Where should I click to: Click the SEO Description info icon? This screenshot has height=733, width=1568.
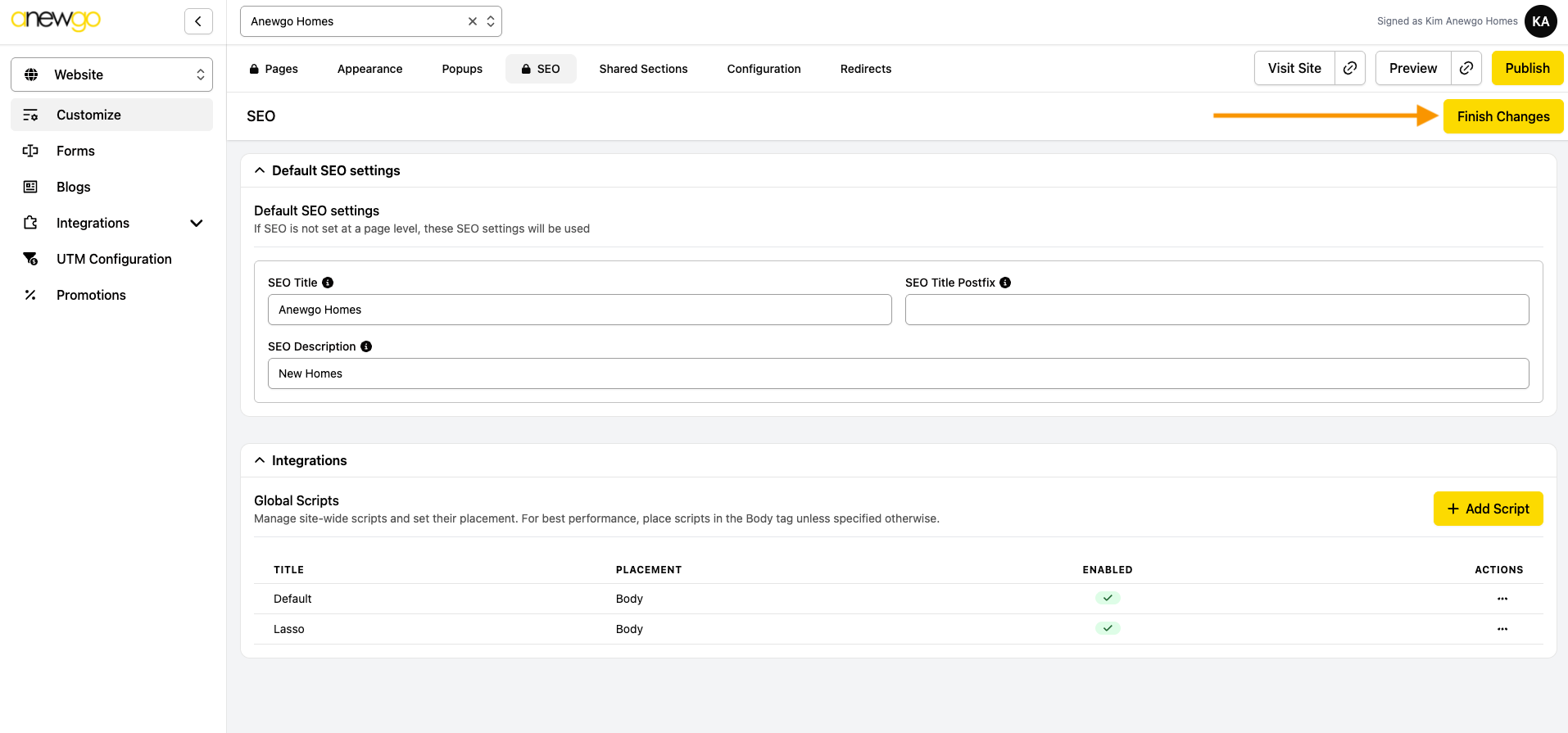click(366, 346)
